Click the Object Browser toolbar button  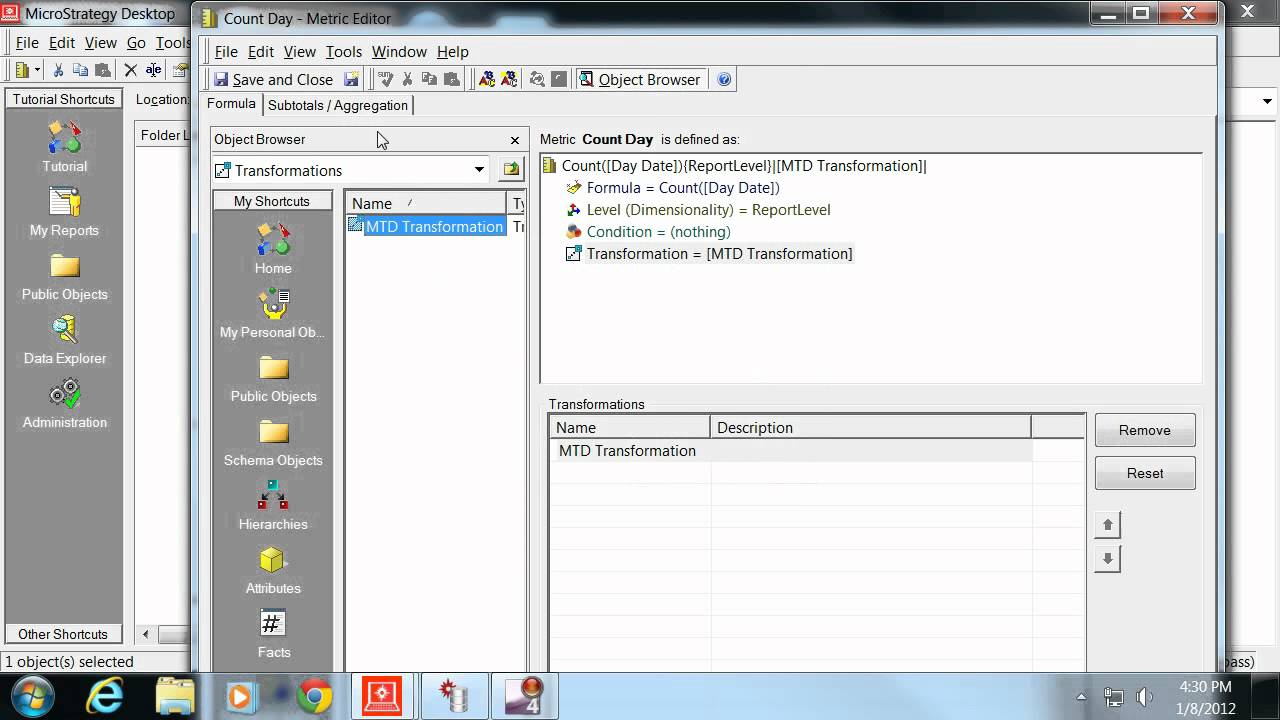(640, 80)
